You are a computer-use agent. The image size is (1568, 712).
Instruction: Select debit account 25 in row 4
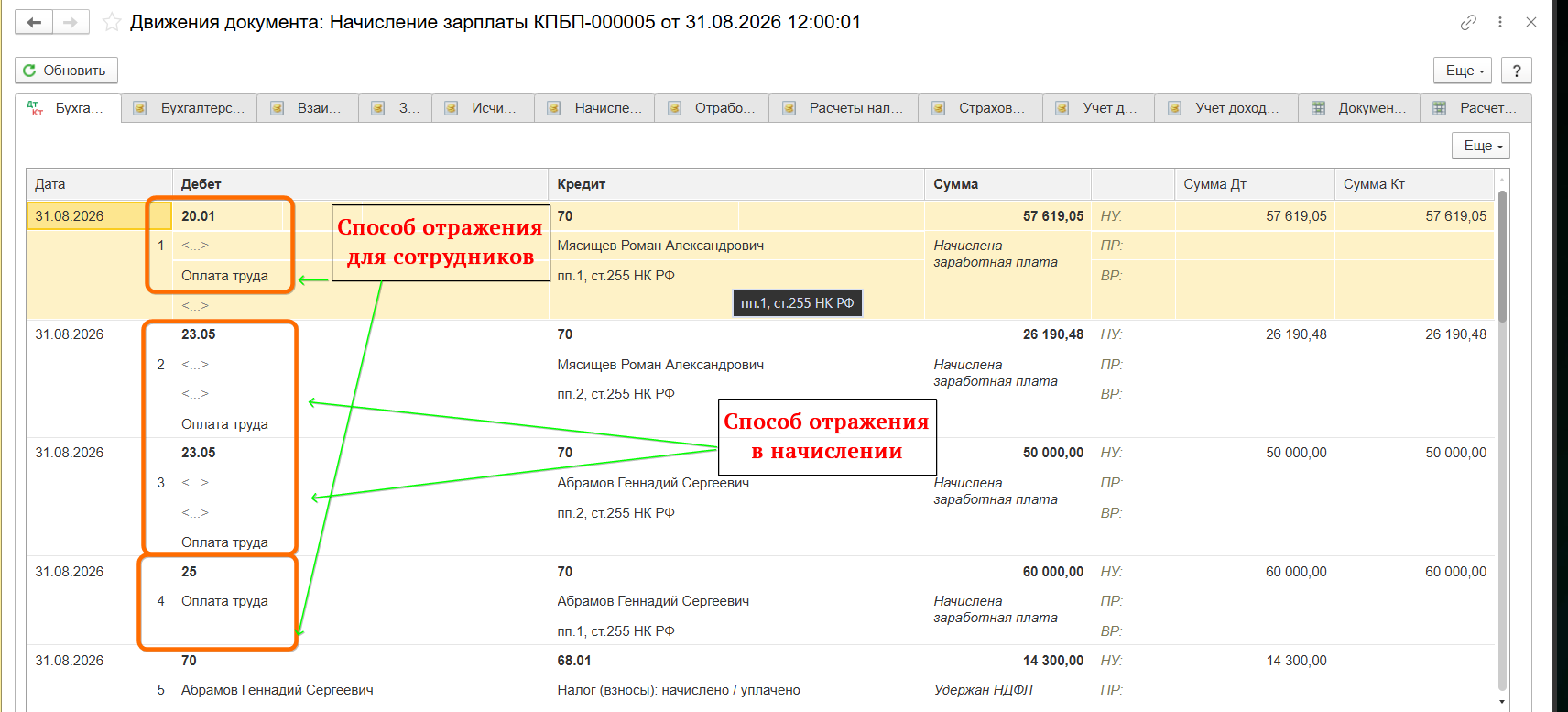click(x=189, y=572)
